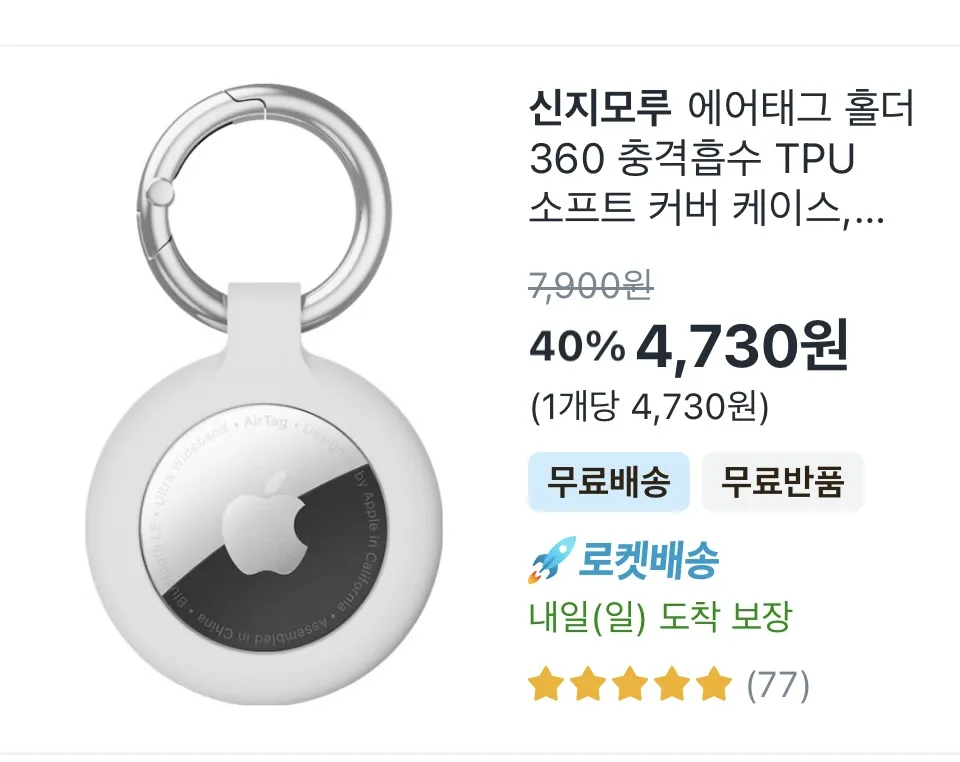The width and height of the screenshot is (960, 762).
Task: Open the AirTag holder product image
Action: click(x=264, y=395)
